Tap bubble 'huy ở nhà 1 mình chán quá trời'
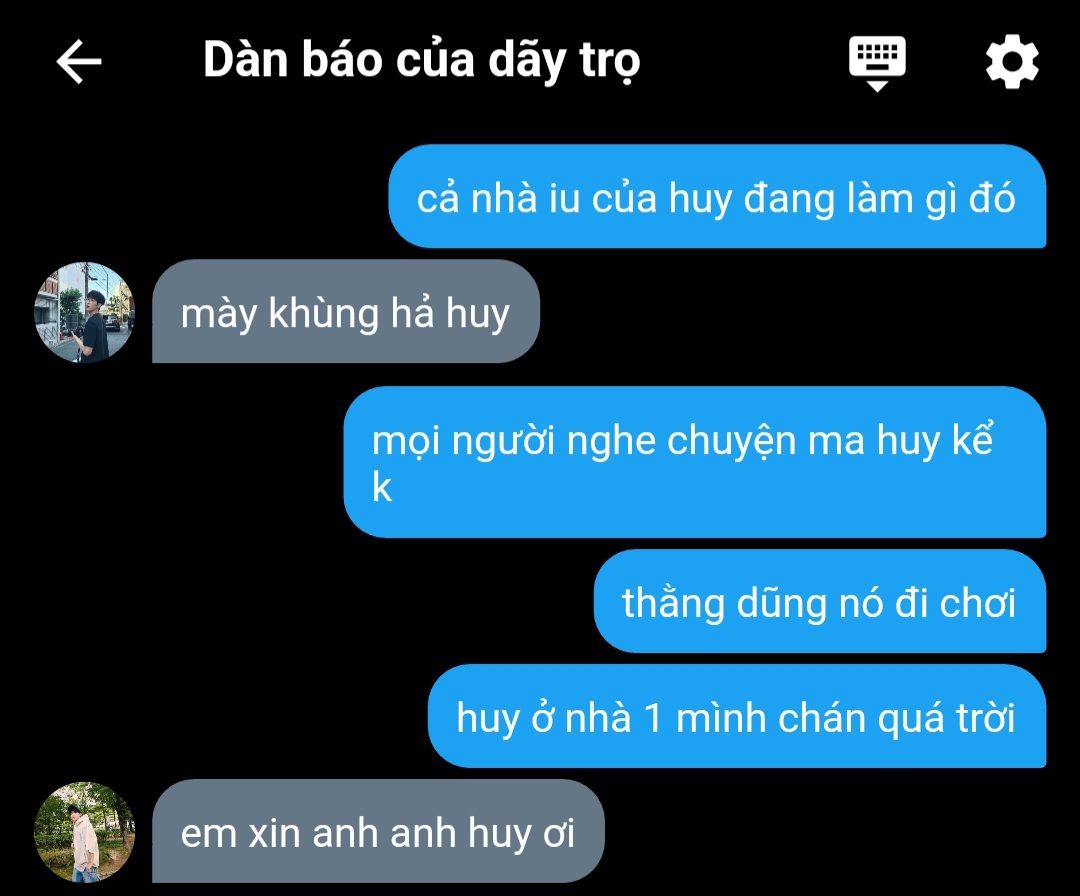Screen dimensions: 1080x896 737,716
